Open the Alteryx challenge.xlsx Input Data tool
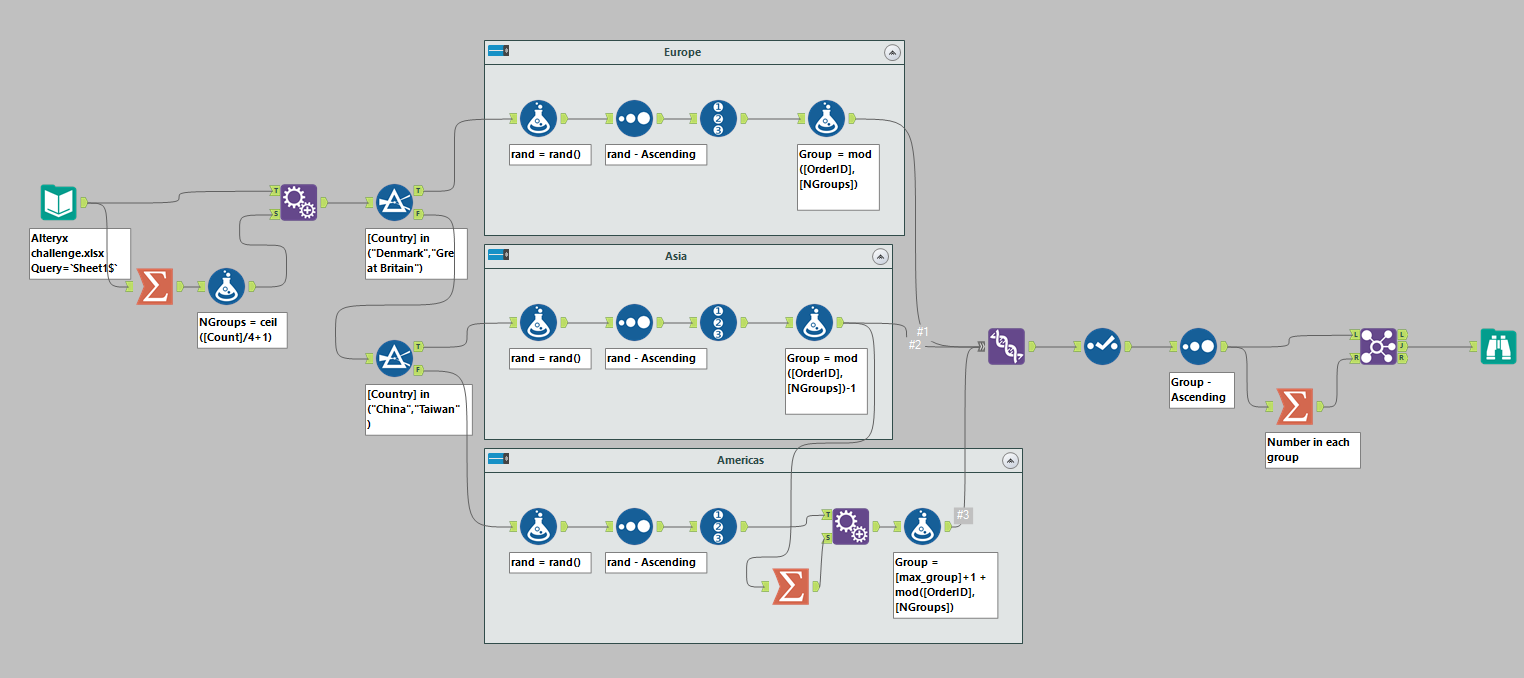 (58, 200)
